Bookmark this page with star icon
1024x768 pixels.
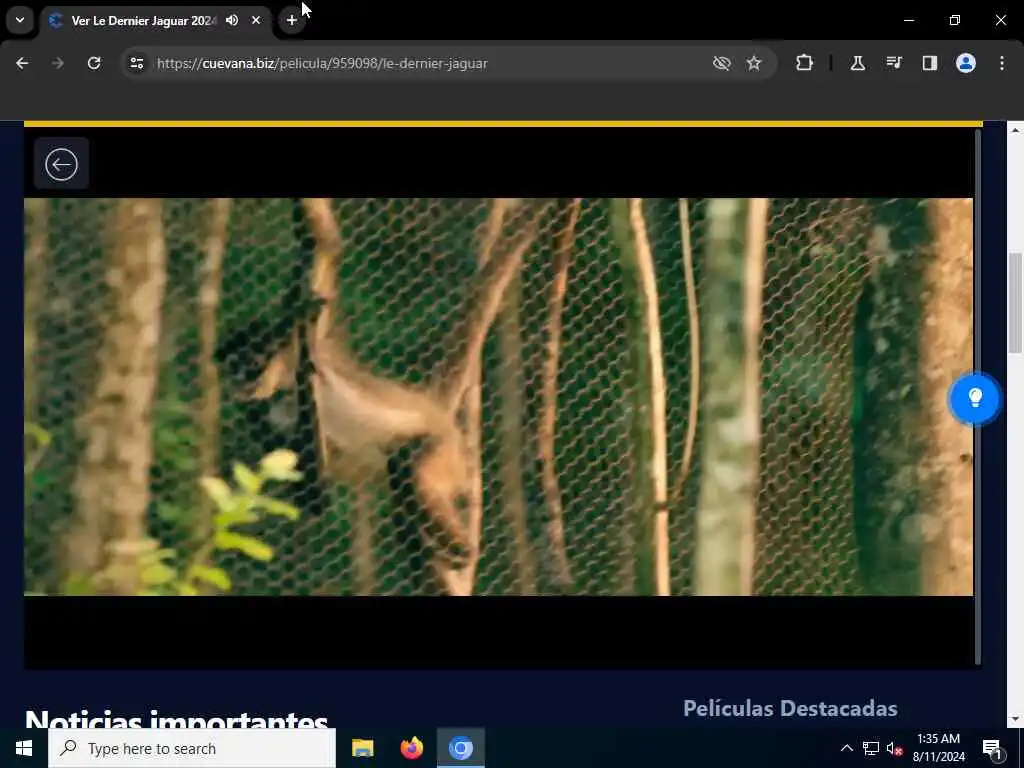tap(754, 63)
